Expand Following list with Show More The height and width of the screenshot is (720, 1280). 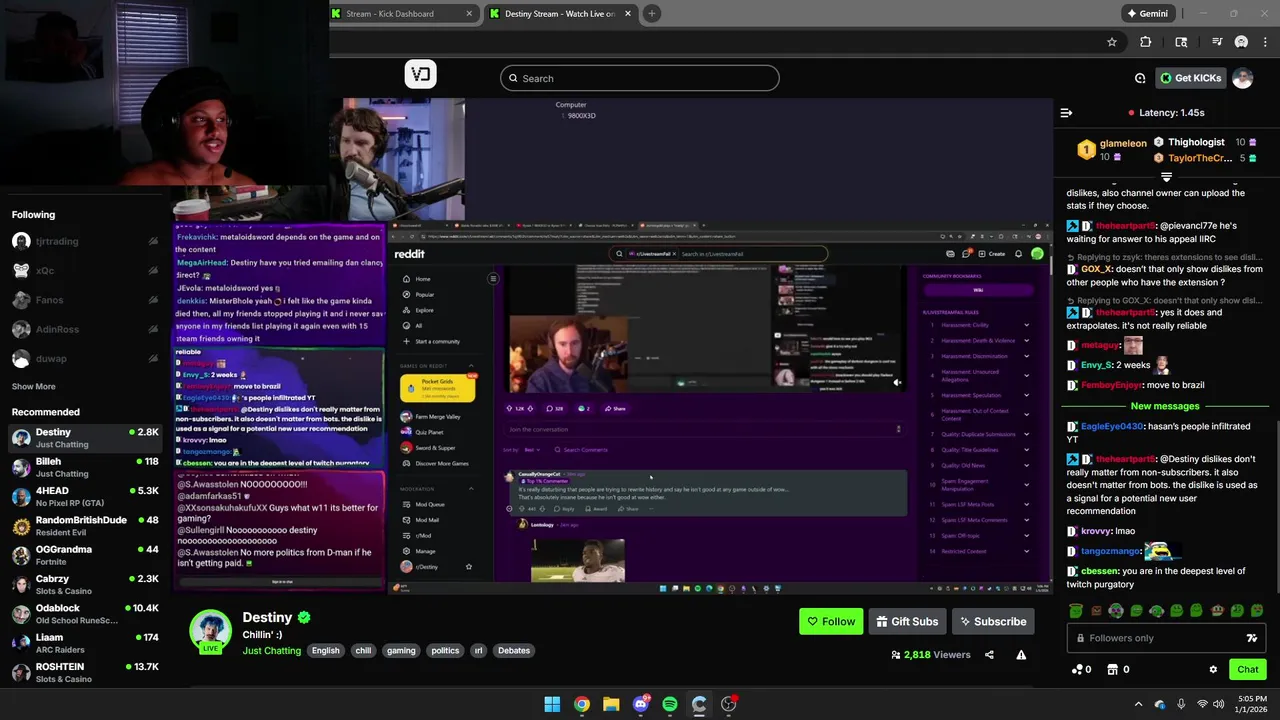[x=34, y=386]
